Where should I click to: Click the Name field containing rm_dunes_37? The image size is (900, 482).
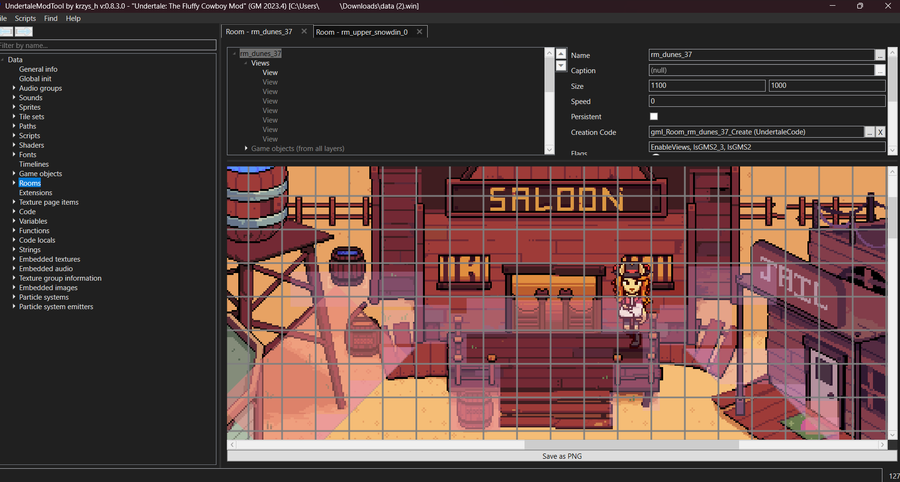tap(762, 55)
